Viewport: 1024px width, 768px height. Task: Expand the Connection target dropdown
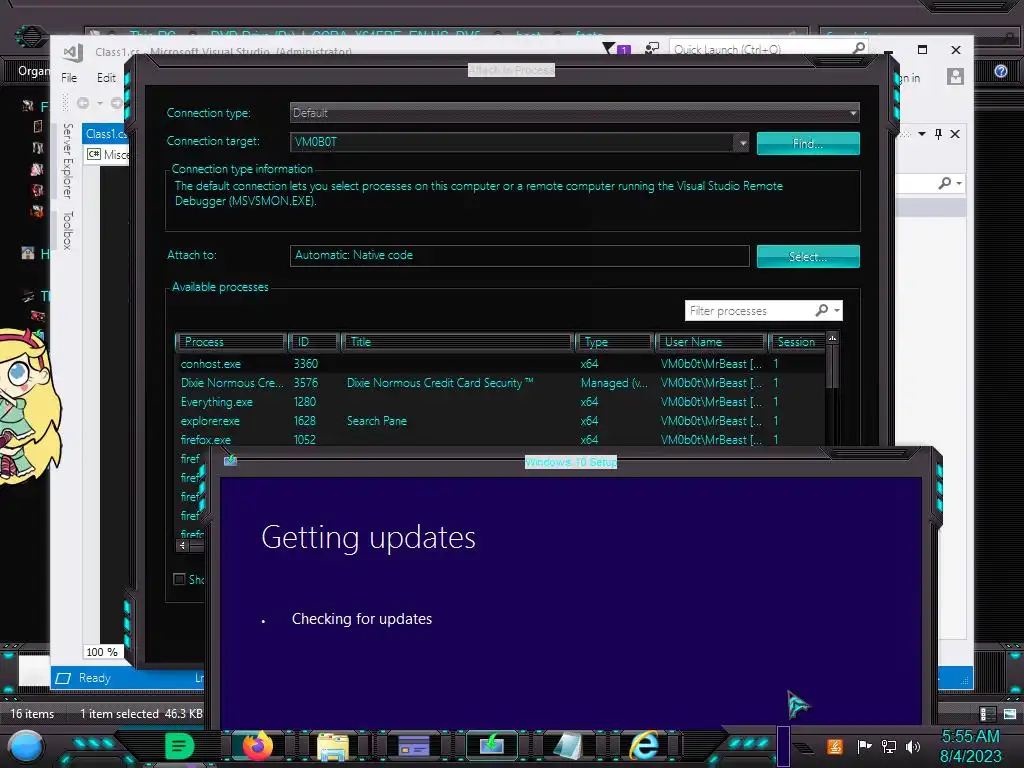click(x=742, y=142)
